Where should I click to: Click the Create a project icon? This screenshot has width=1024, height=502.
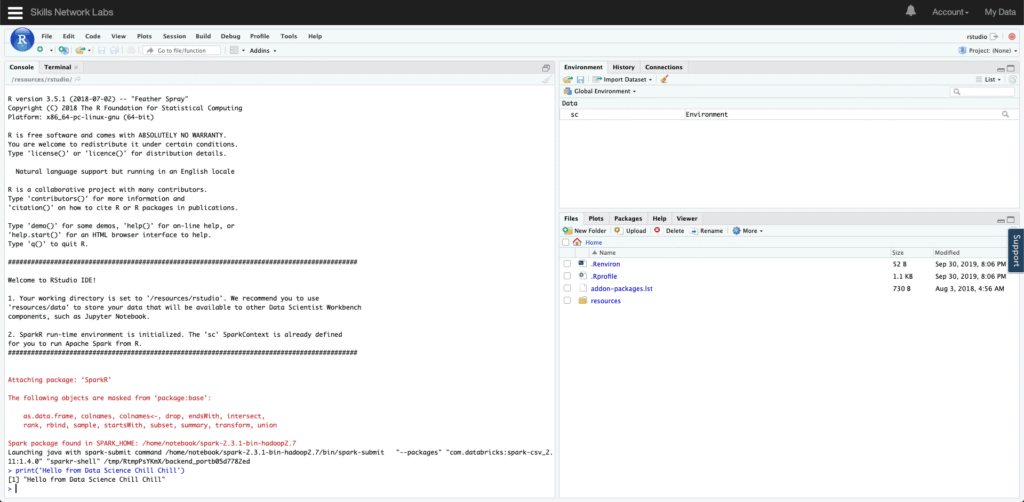point(63,50)
